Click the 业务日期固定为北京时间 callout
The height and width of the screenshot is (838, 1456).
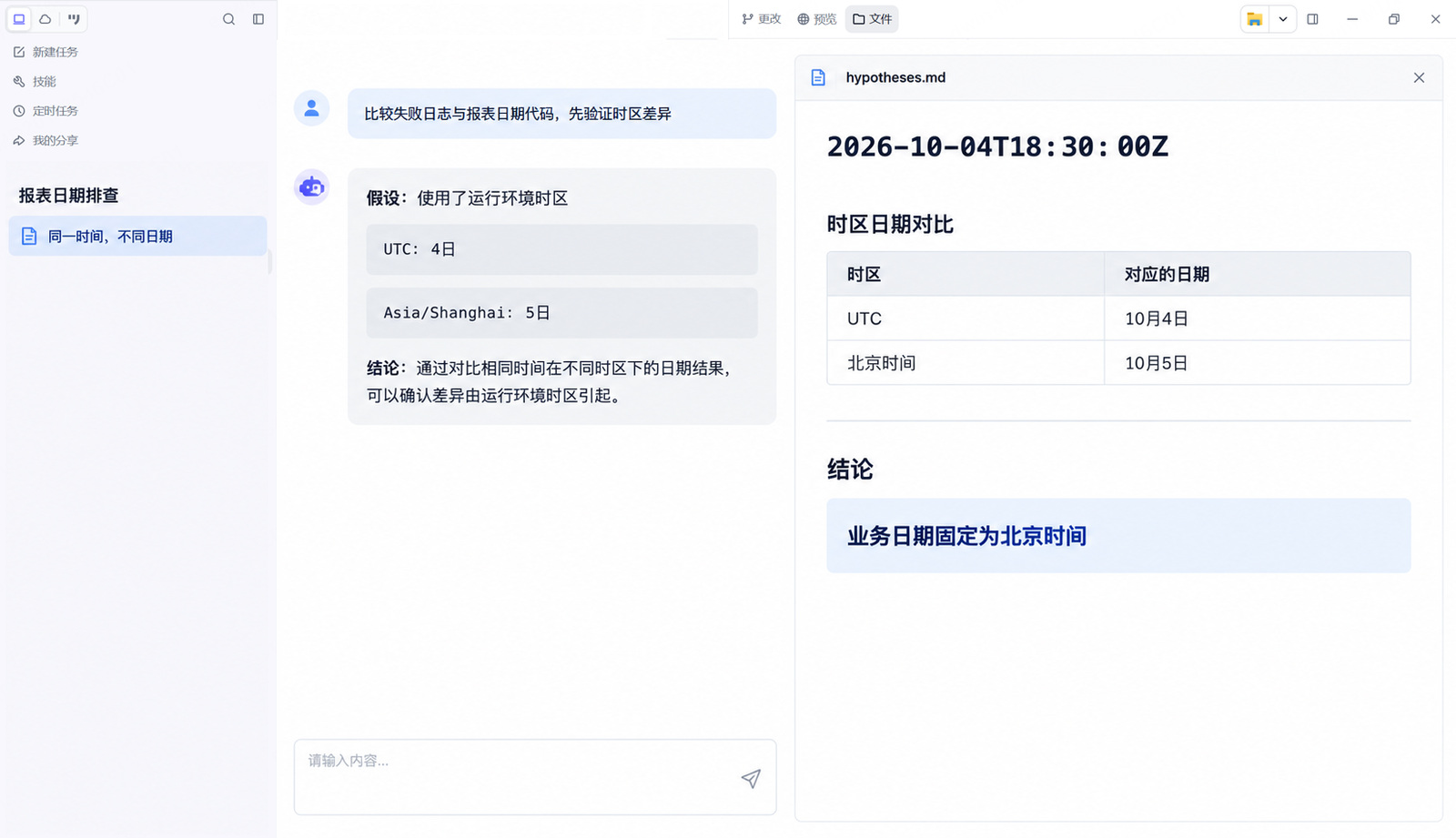click(1118, 536)
